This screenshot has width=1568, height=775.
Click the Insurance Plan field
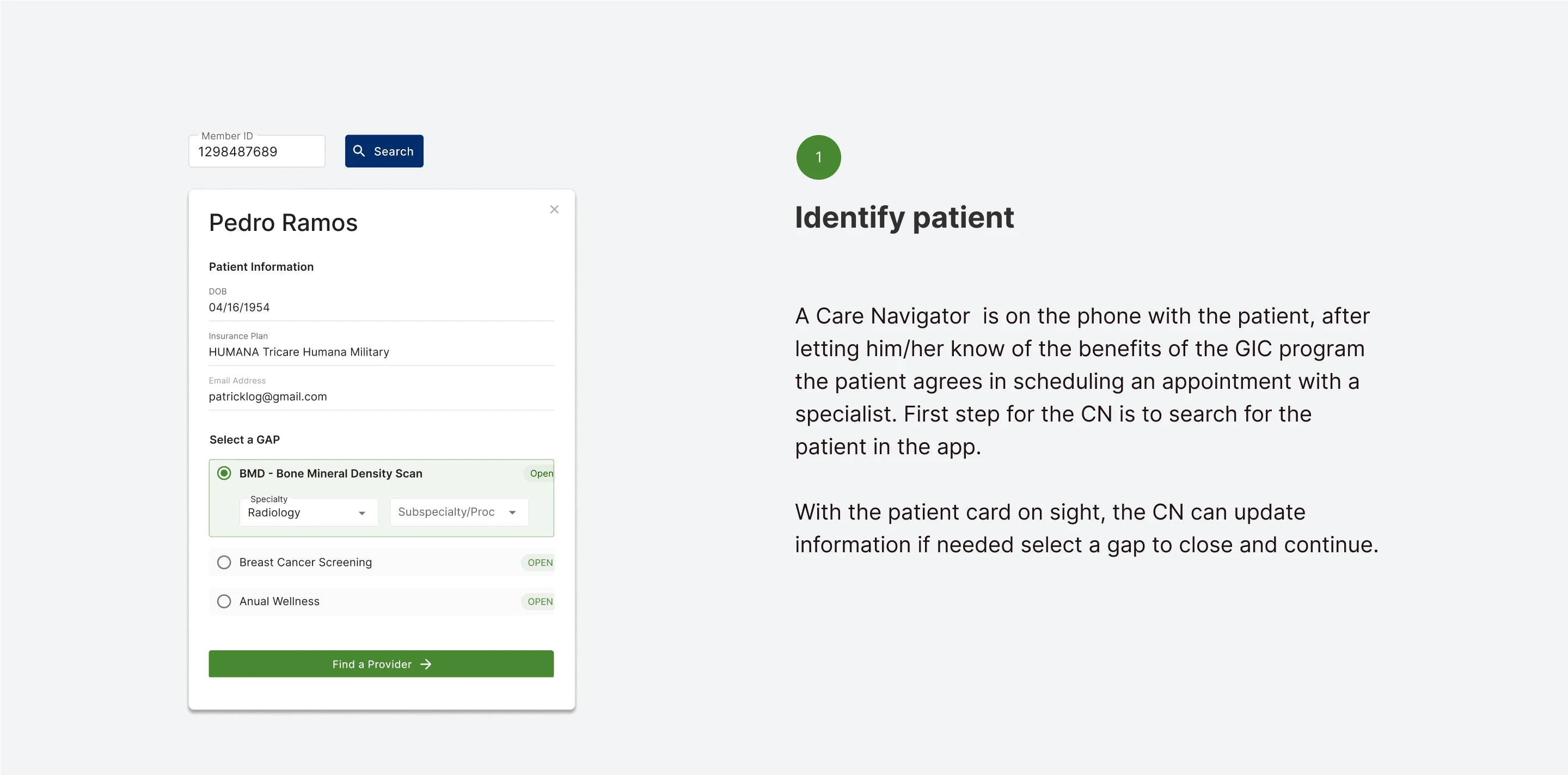pyautogui.click(x=299, y=352)
